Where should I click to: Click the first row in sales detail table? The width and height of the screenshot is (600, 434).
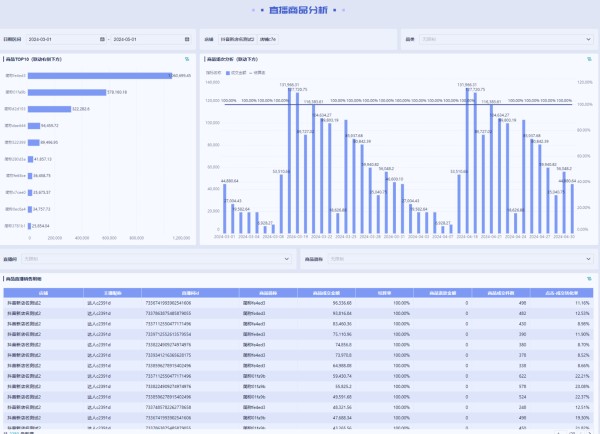pyautogui.click(x=300, y=302)
